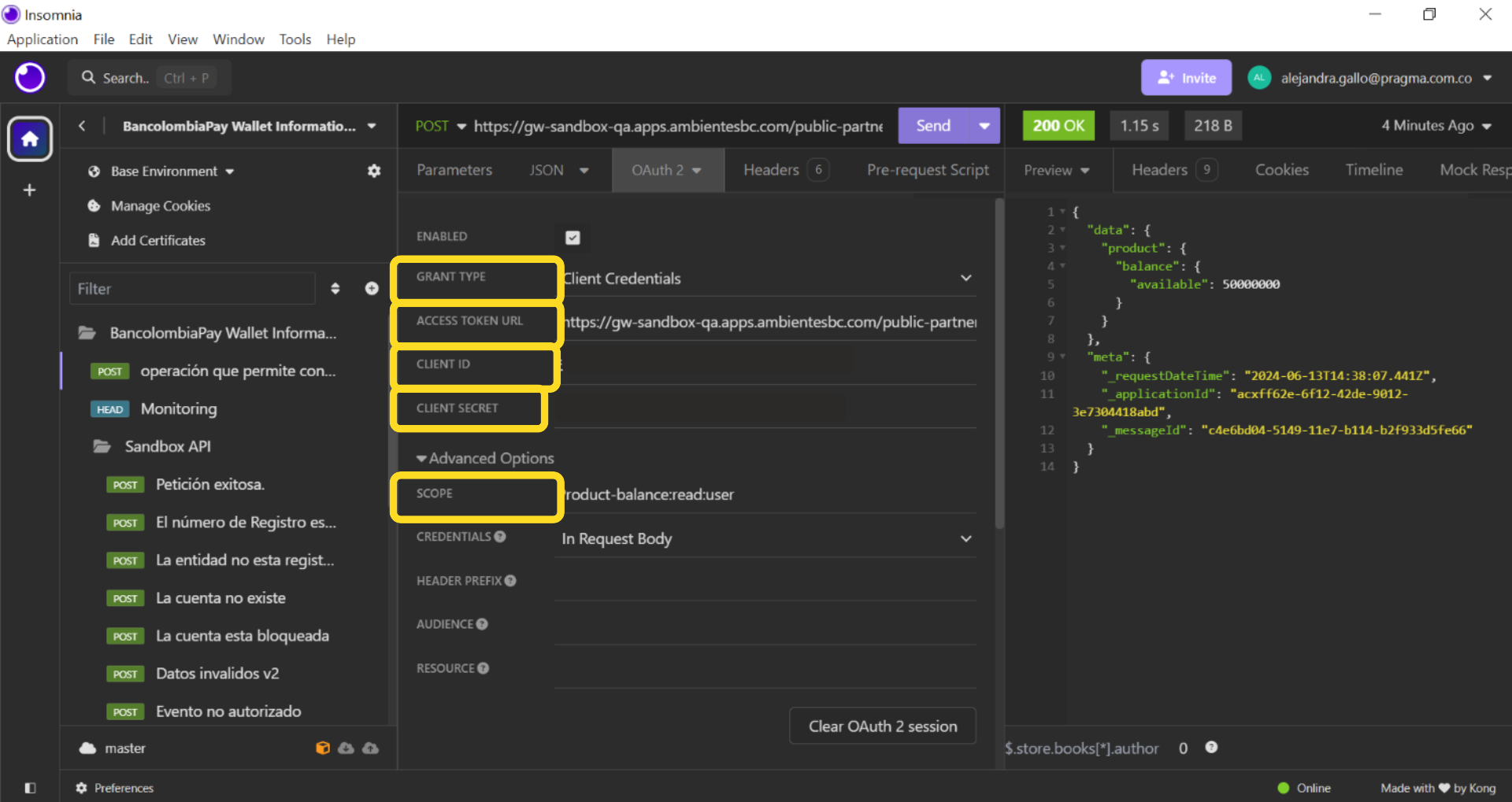Click the orange cube icon in sync bar
This screenshot has width=1512, height=802.
click(323, 748)
